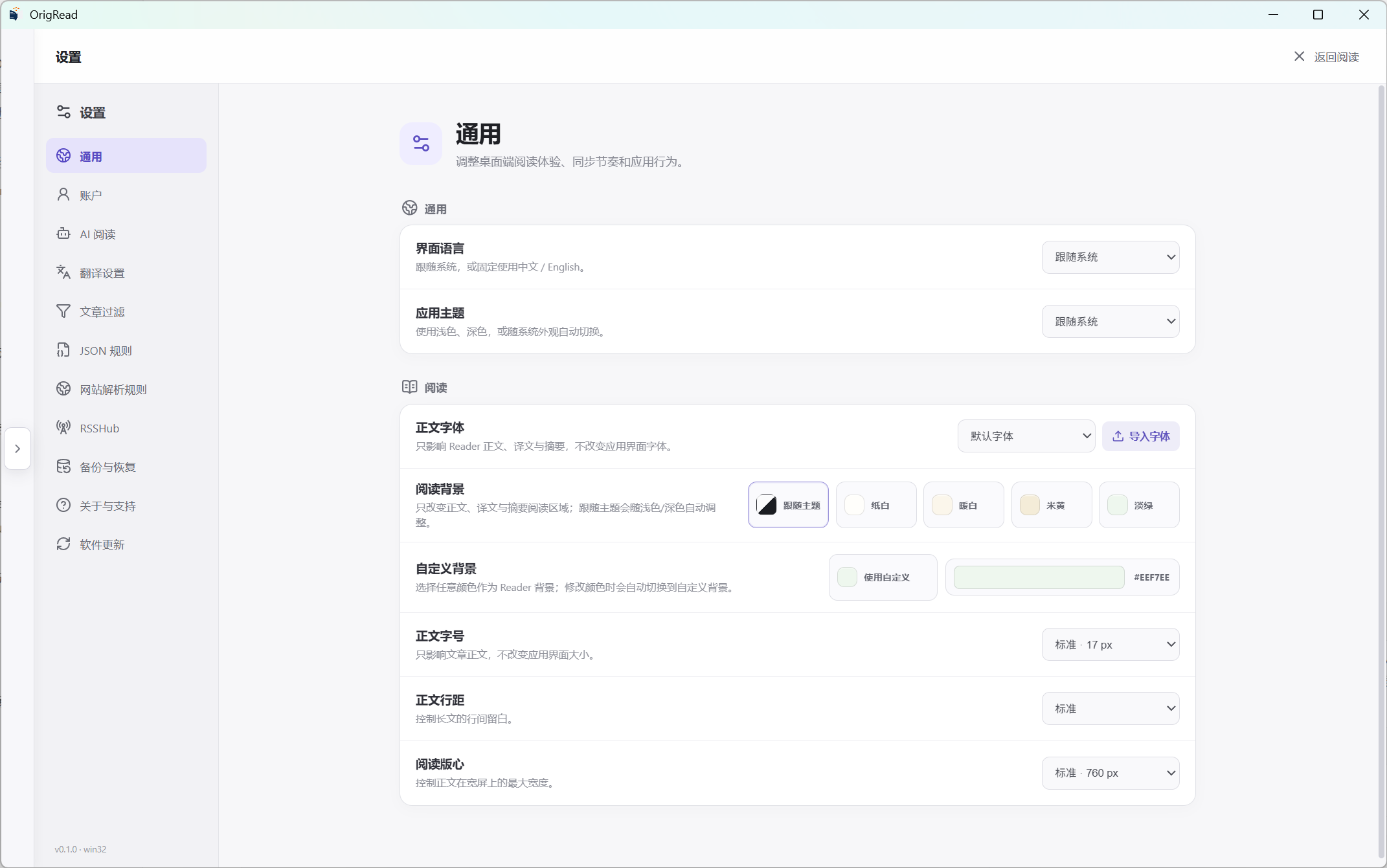
Task: Click the funnel icon for 文章过滤
Action: point(63,311)
